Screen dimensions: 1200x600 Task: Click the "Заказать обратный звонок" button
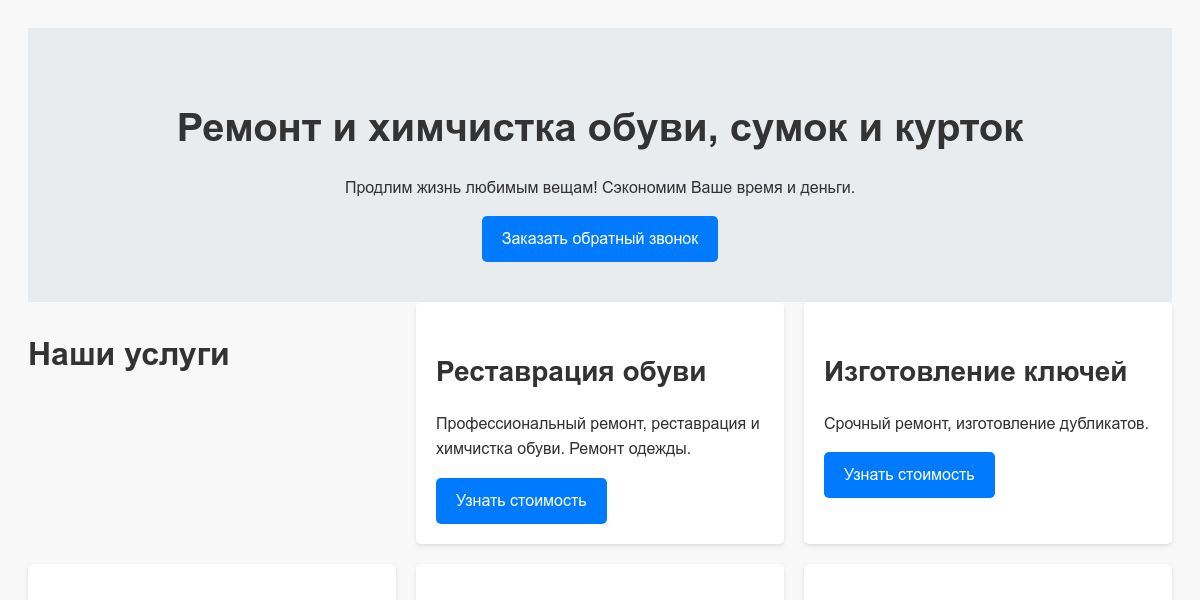[x=600, y=239]
